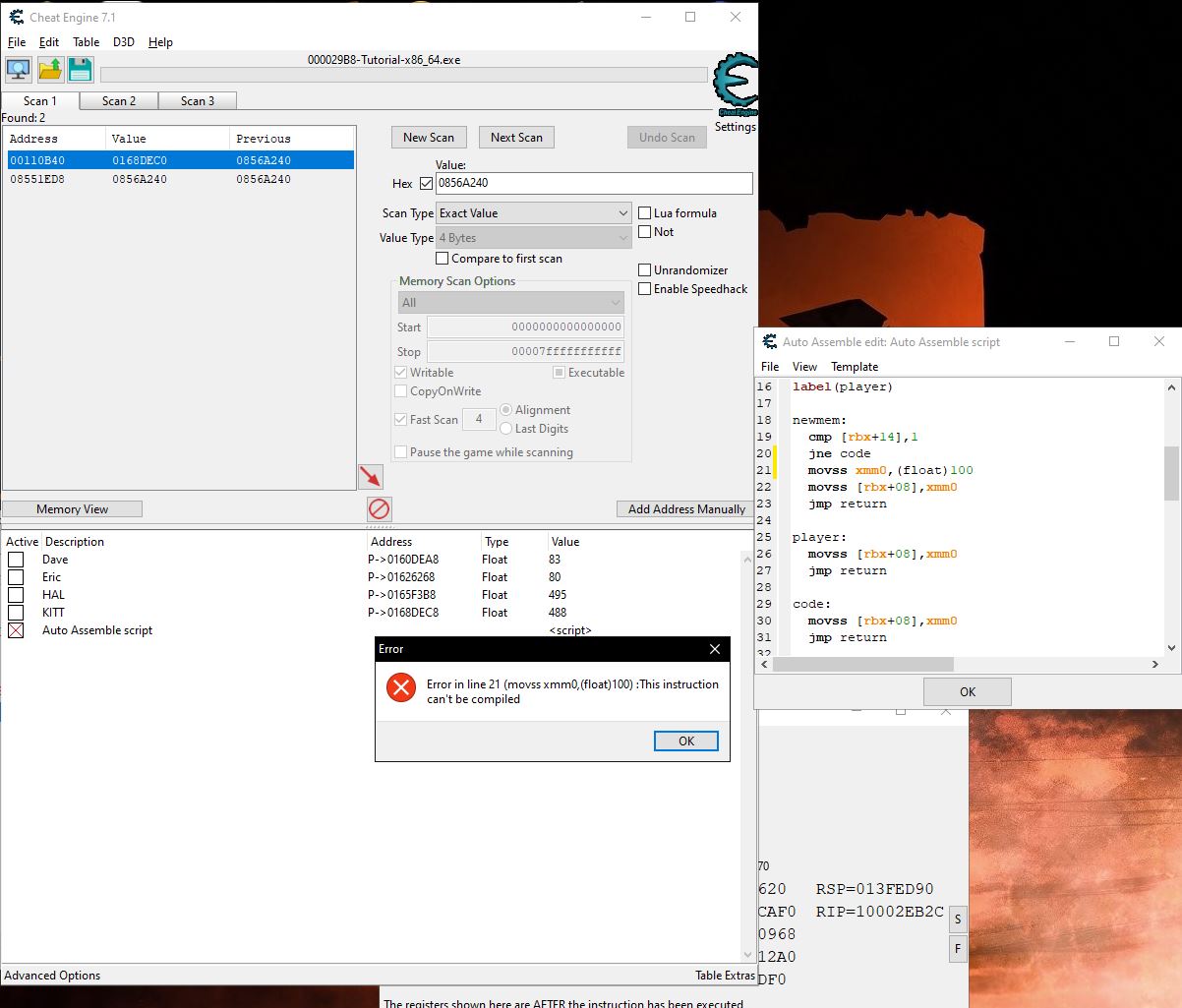The height and width of the screenshot is (1008, 1182).
Task: Enable Lua formula checkbox
Action: point(645,213)
